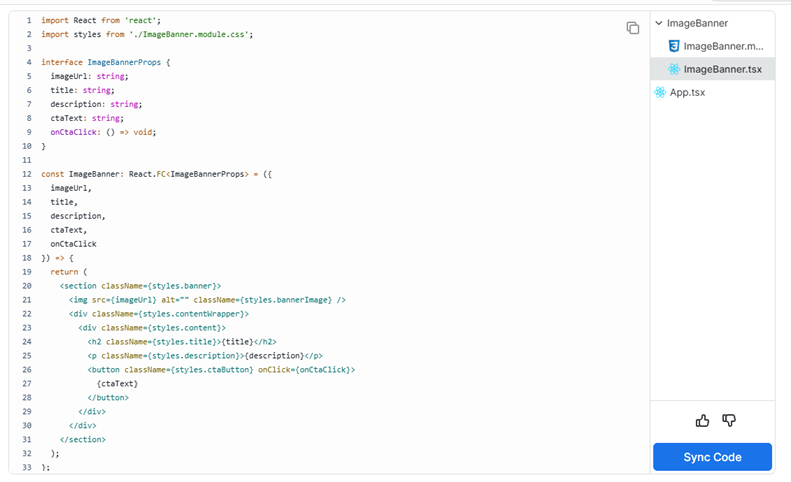Click line number 12 in gutter

[x=27, y=174]
